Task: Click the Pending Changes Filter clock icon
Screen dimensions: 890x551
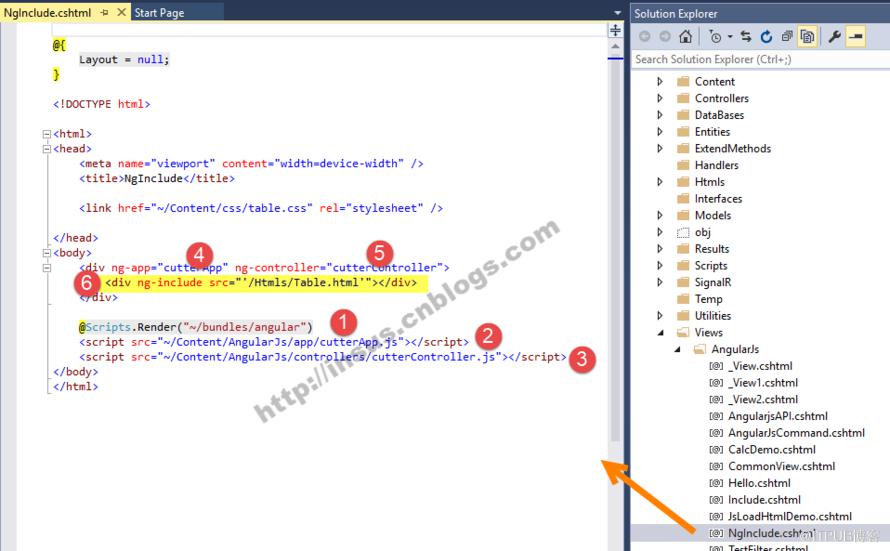Action: (x=715, y=37)
